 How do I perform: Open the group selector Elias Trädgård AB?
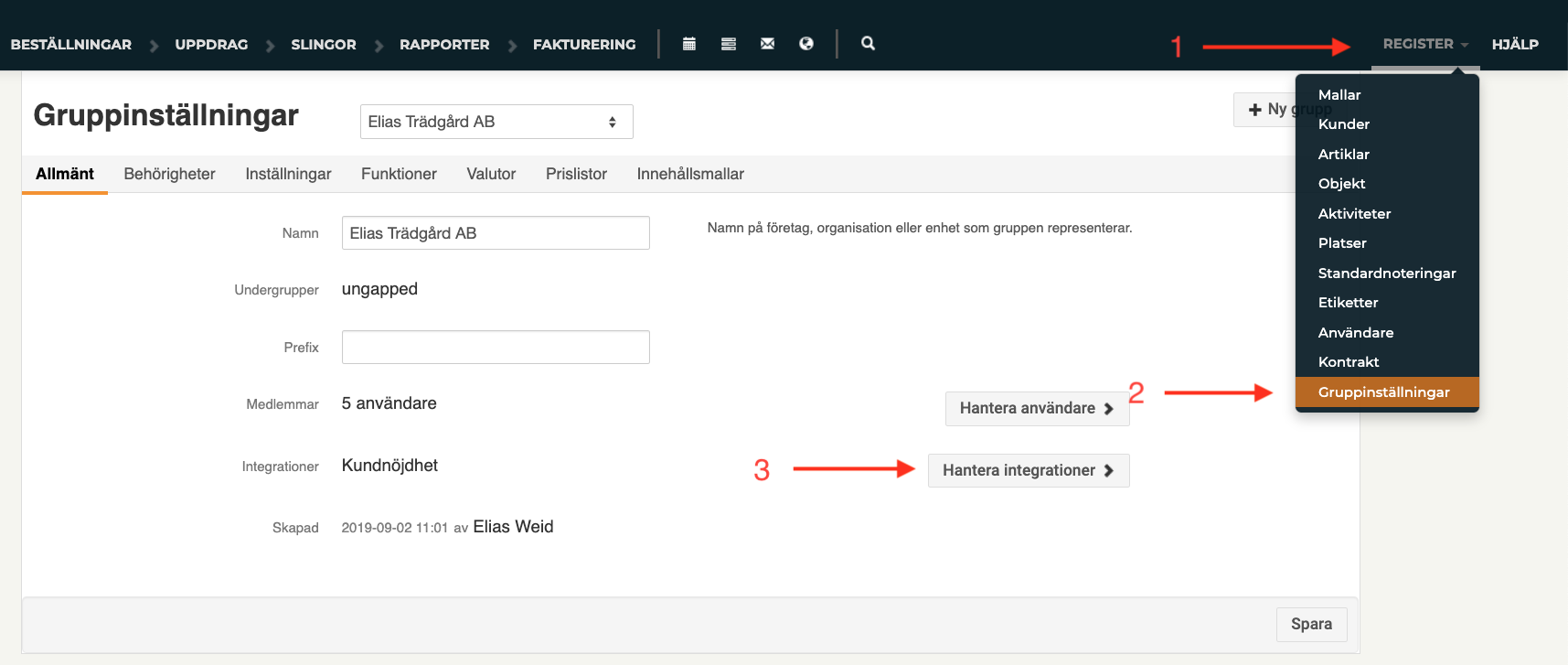tap(496, 122)
